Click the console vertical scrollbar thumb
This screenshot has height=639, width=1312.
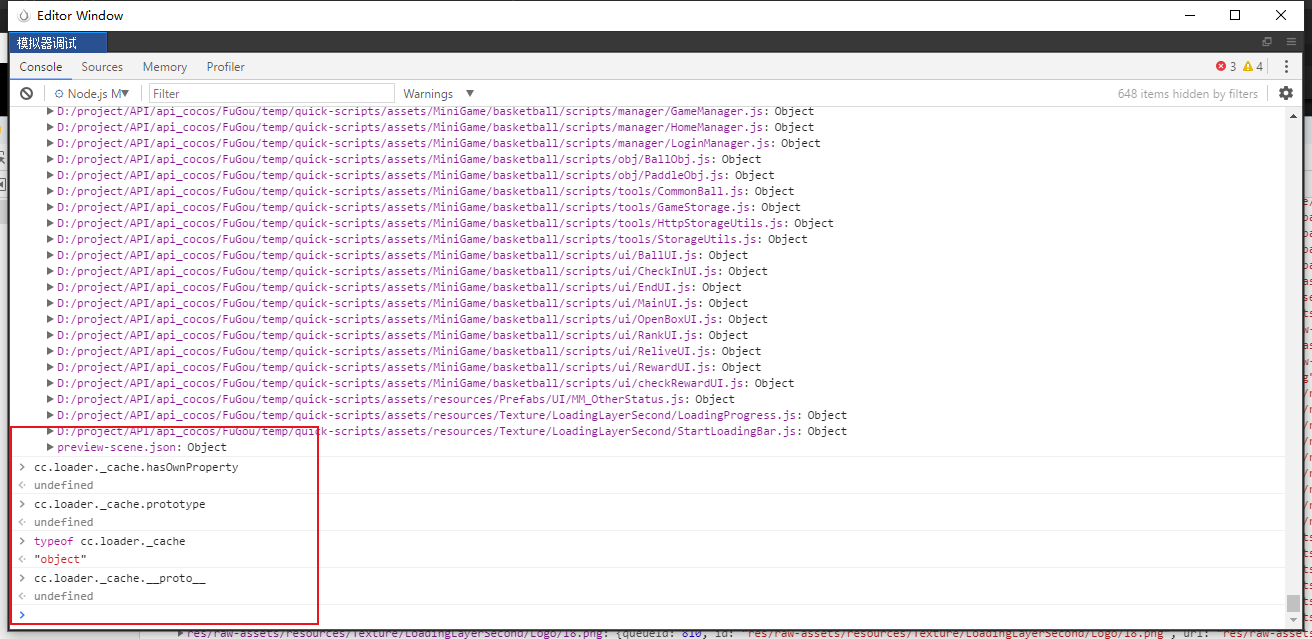pos(1293,603)
